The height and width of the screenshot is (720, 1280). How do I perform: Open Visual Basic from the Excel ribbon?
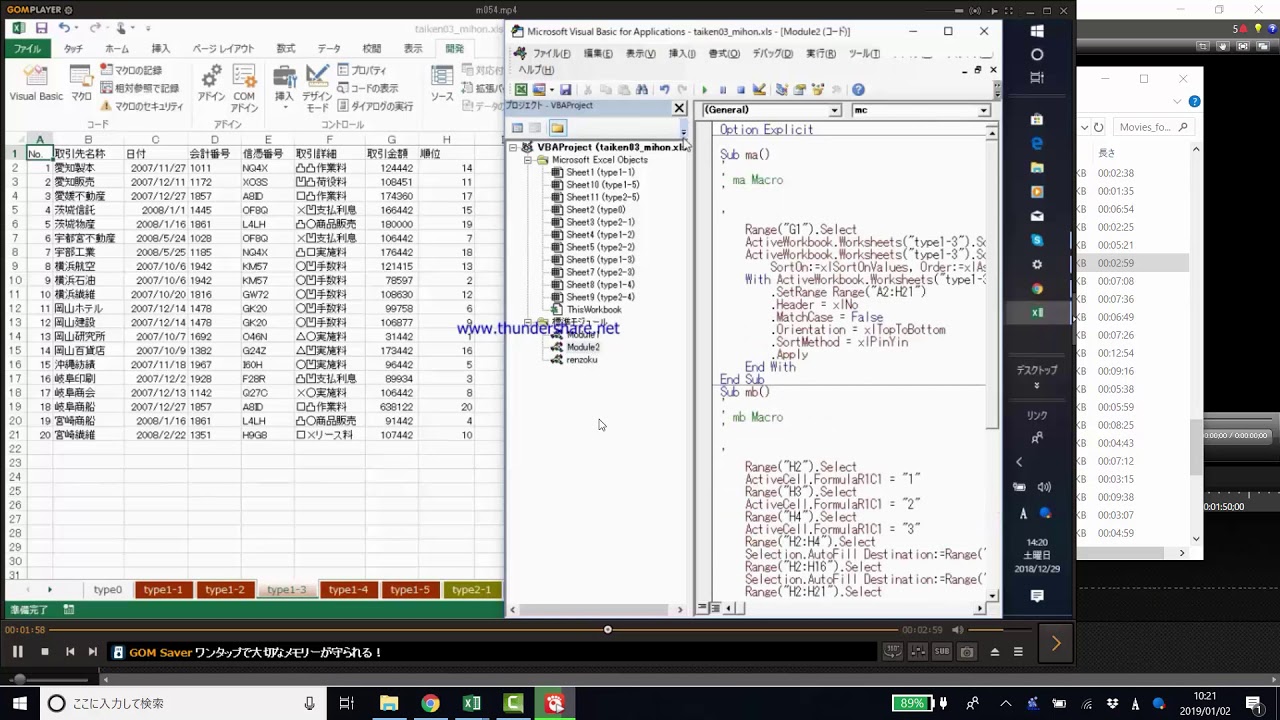(36, 84)
